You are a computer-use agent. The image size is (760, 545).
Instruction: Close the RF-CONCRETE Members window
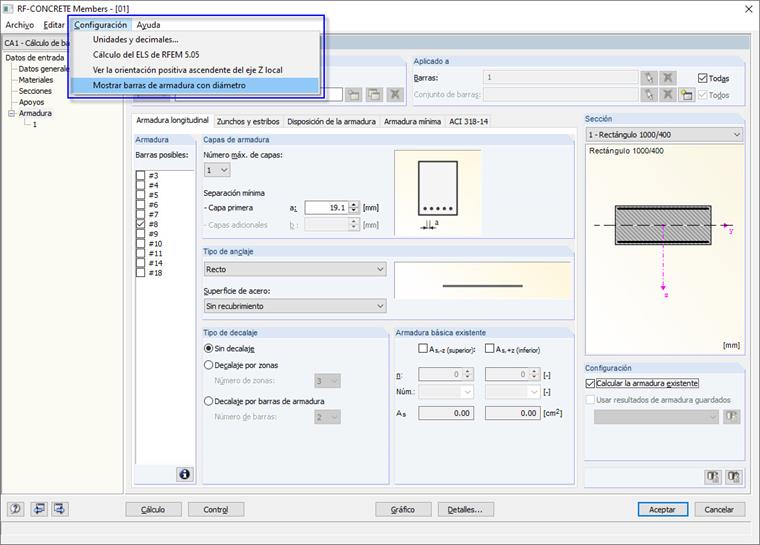pyautogui.click(x=748, y=9)
